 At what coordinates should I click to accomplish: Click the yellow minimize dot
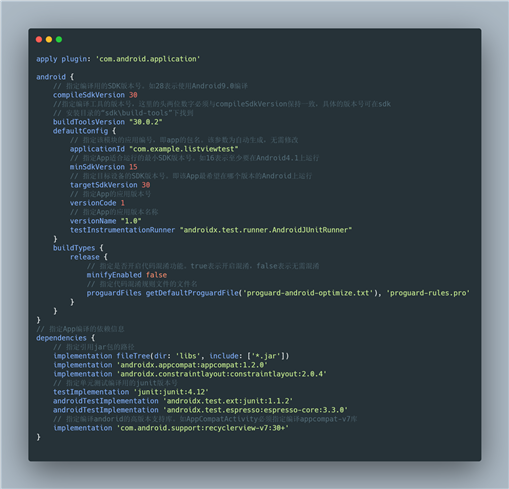[x=49, y=39]
